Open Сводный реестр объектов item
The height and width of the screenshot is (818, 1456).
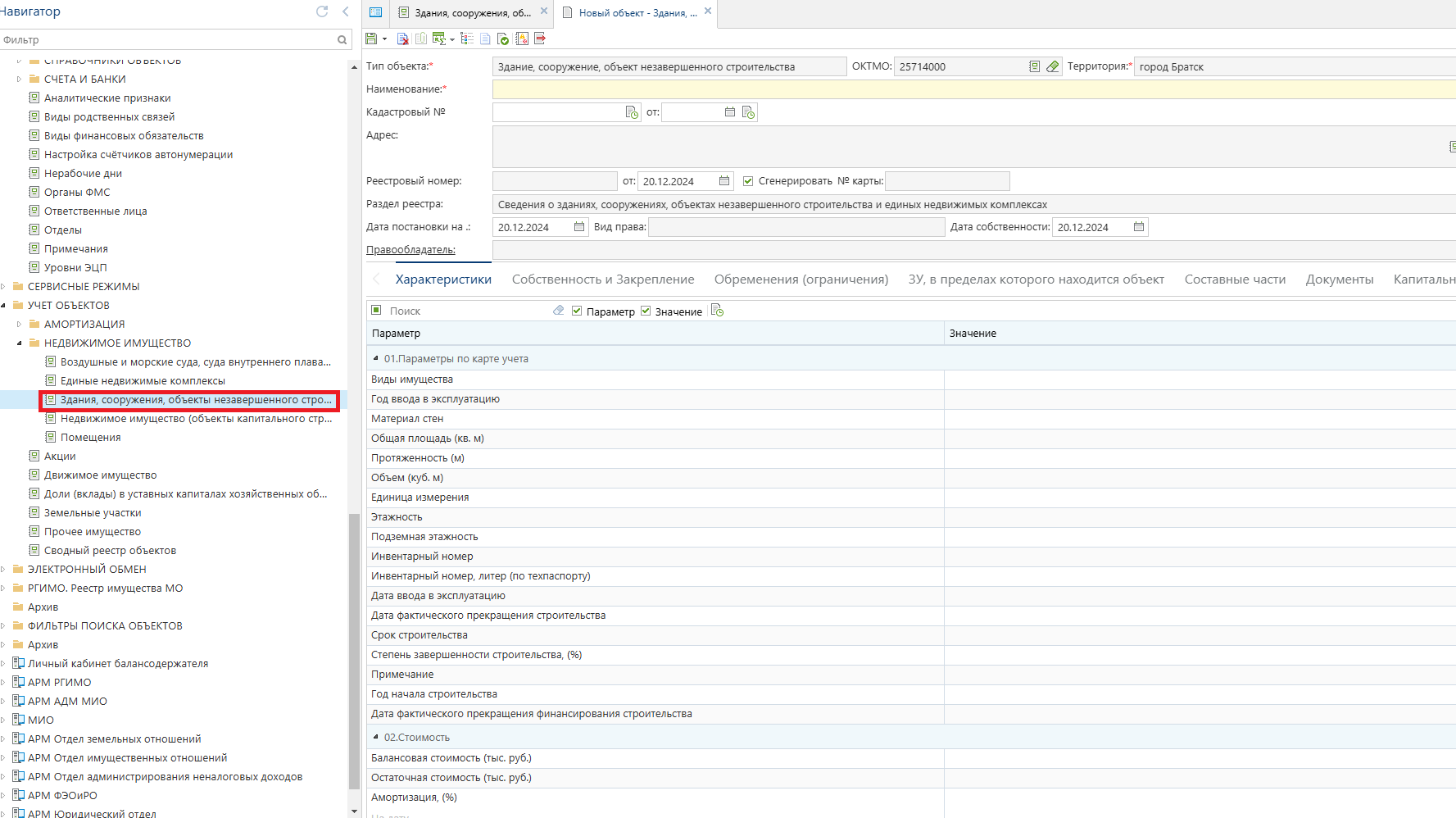click(110, 551)
